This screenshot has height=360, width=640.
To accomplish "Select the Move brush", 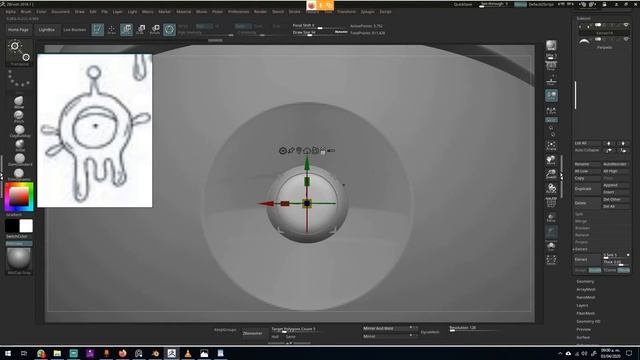I will pyautogui.click(x=19, y=102).
